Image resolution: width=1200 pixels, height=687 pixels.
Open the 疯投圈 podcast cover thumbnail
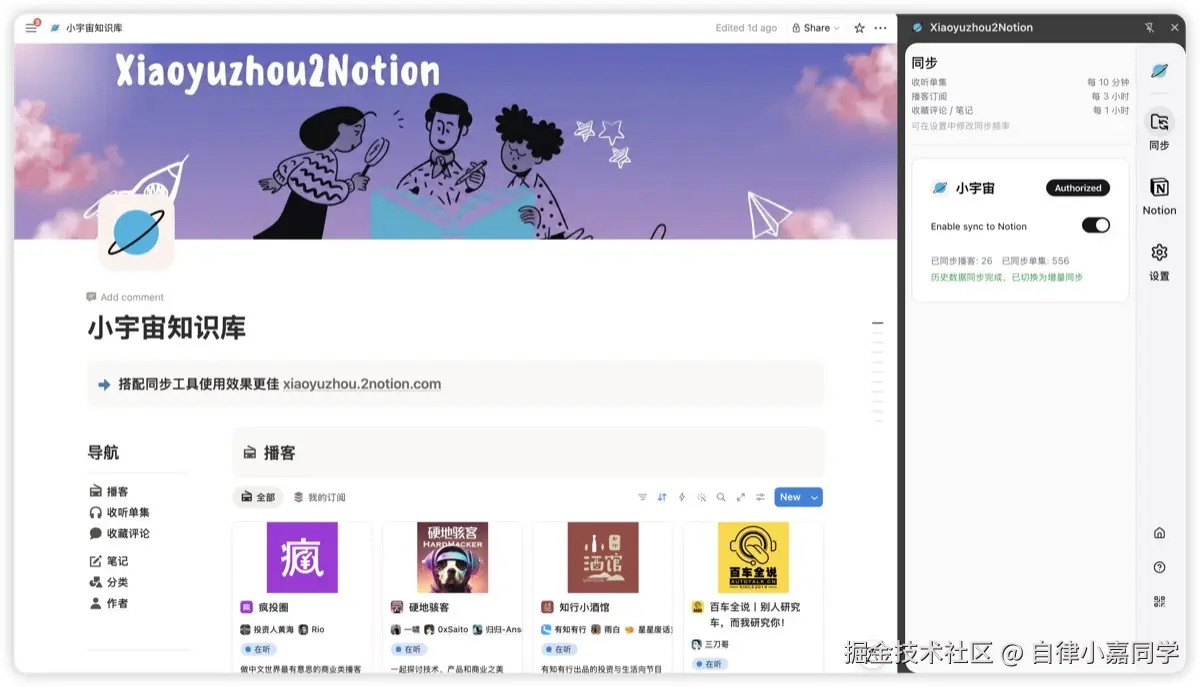pyautogui.click(x=302, y=557)
